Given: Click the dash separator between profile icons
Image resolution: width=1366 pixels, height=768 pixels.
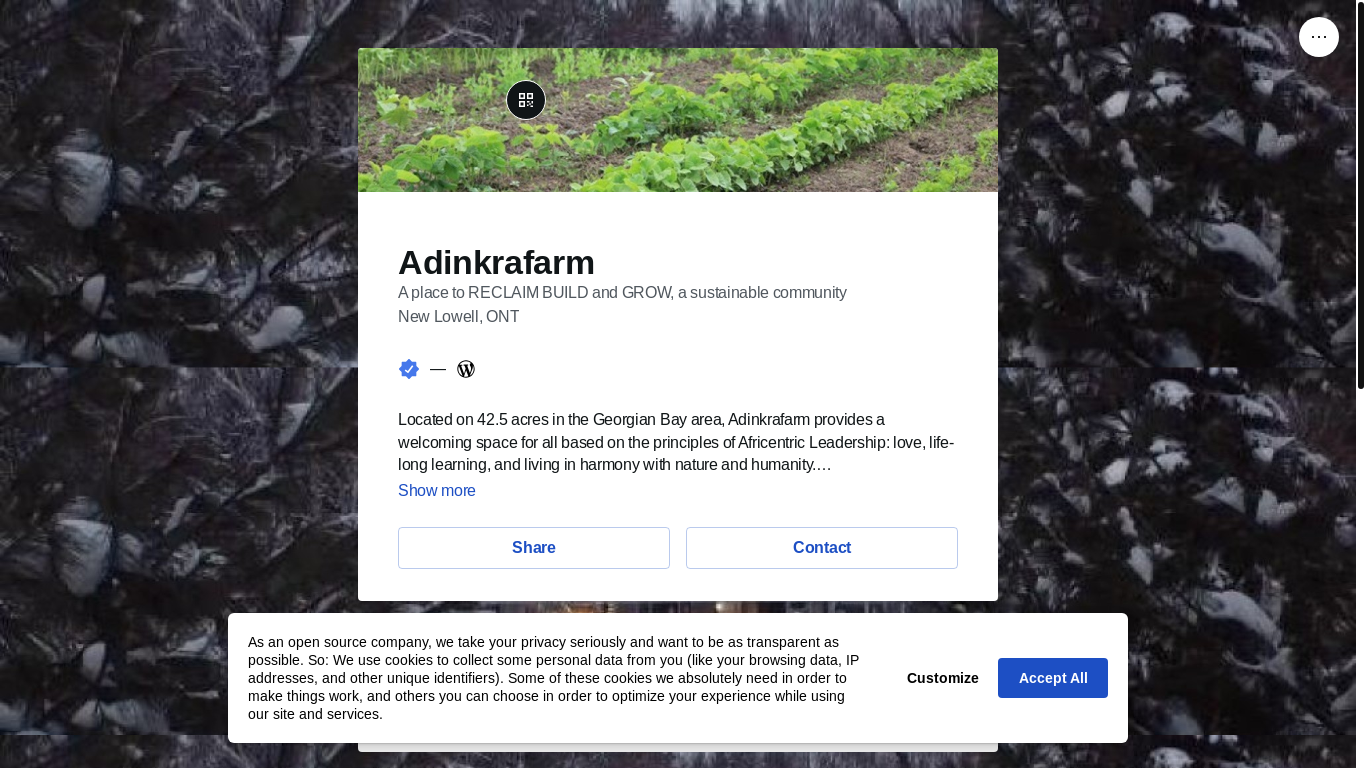Looking at the screenshot, I should click(x=438, y=369).
